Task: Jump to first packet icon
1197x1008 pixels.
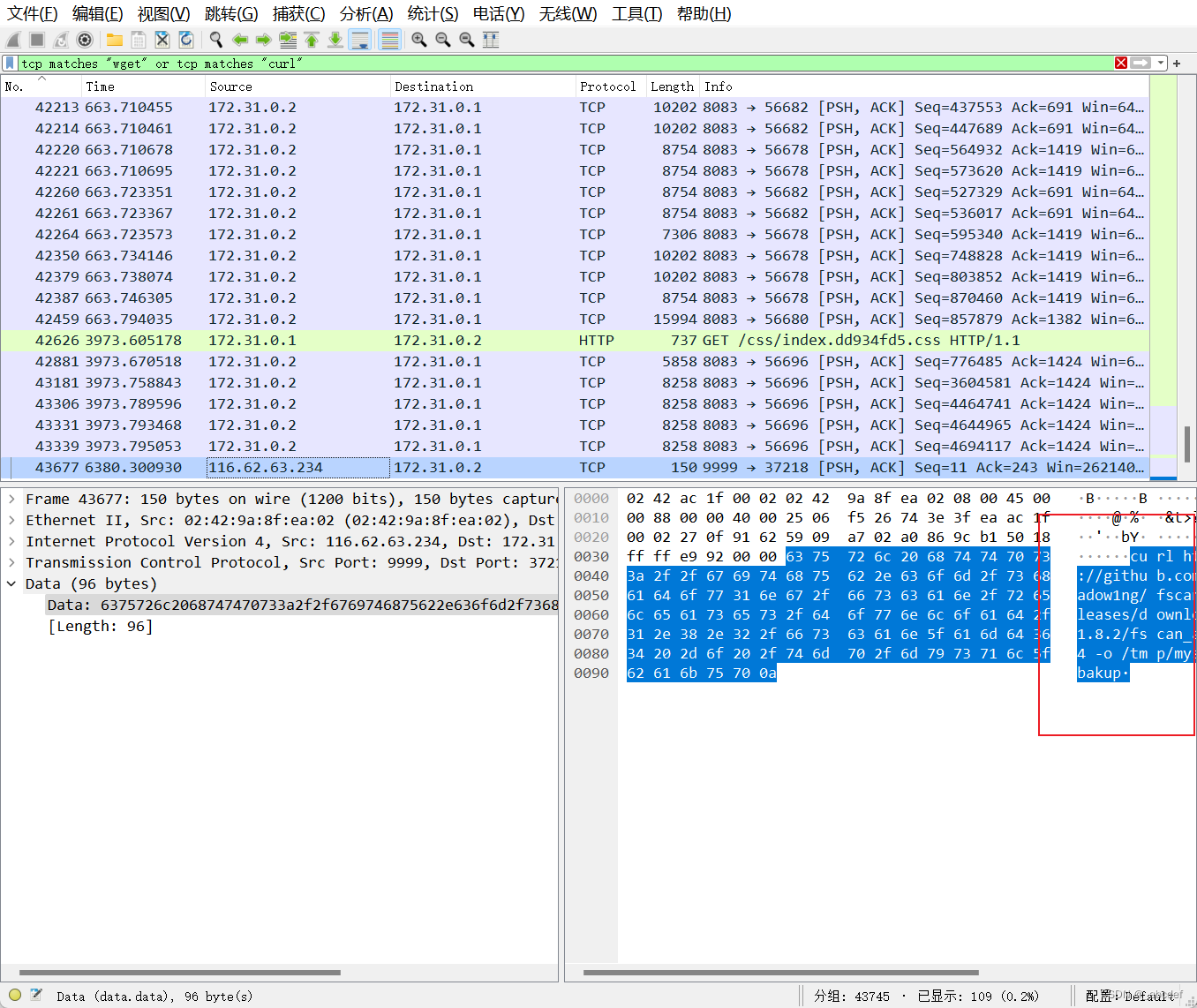Action: click(312, 40)
